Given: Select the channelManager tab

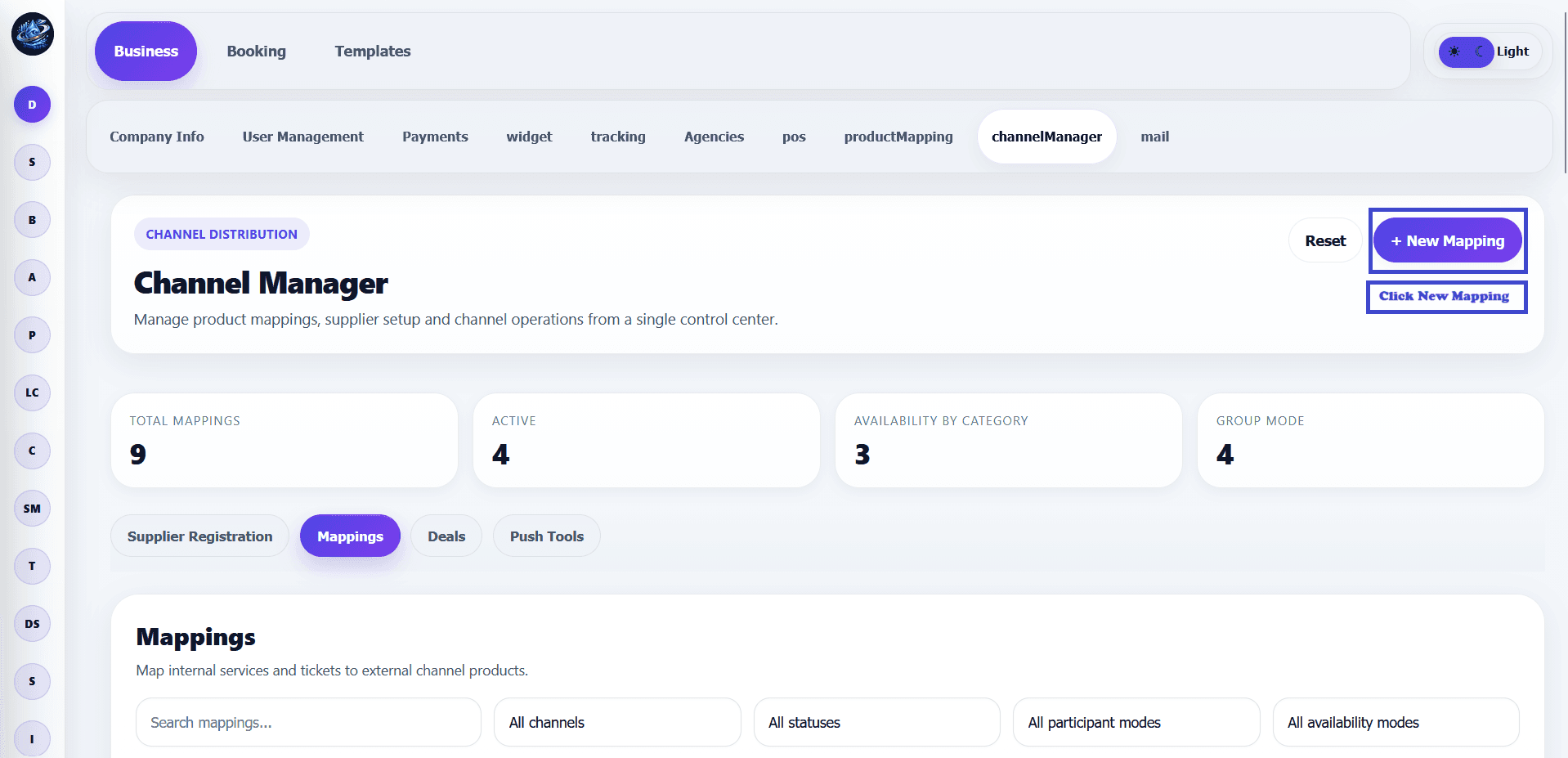Looking at the screenshot, I should 1046,137.
